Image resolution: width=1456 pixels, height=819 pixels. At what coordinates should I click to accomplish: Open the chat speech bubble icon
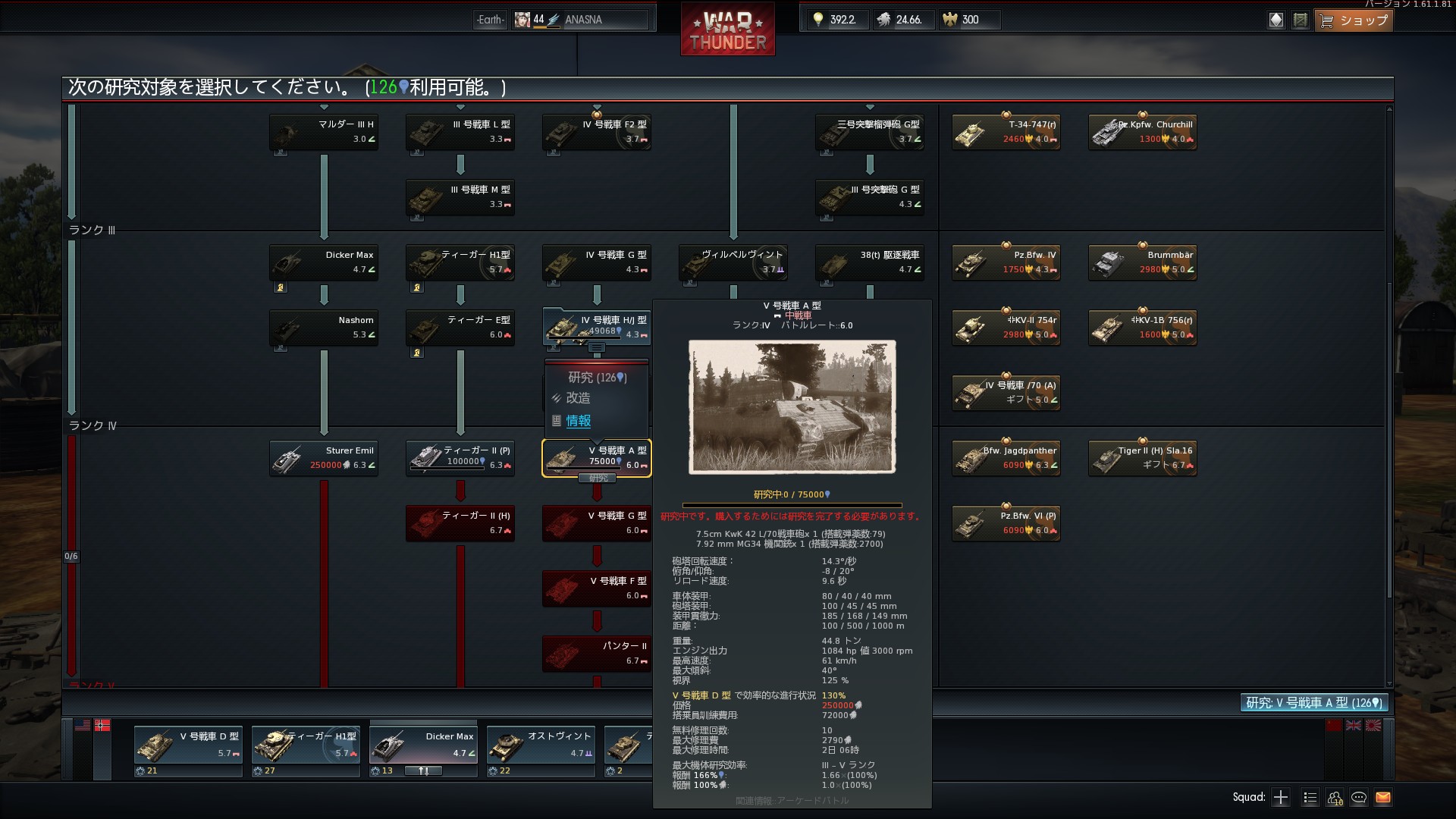click(1359, 797)
